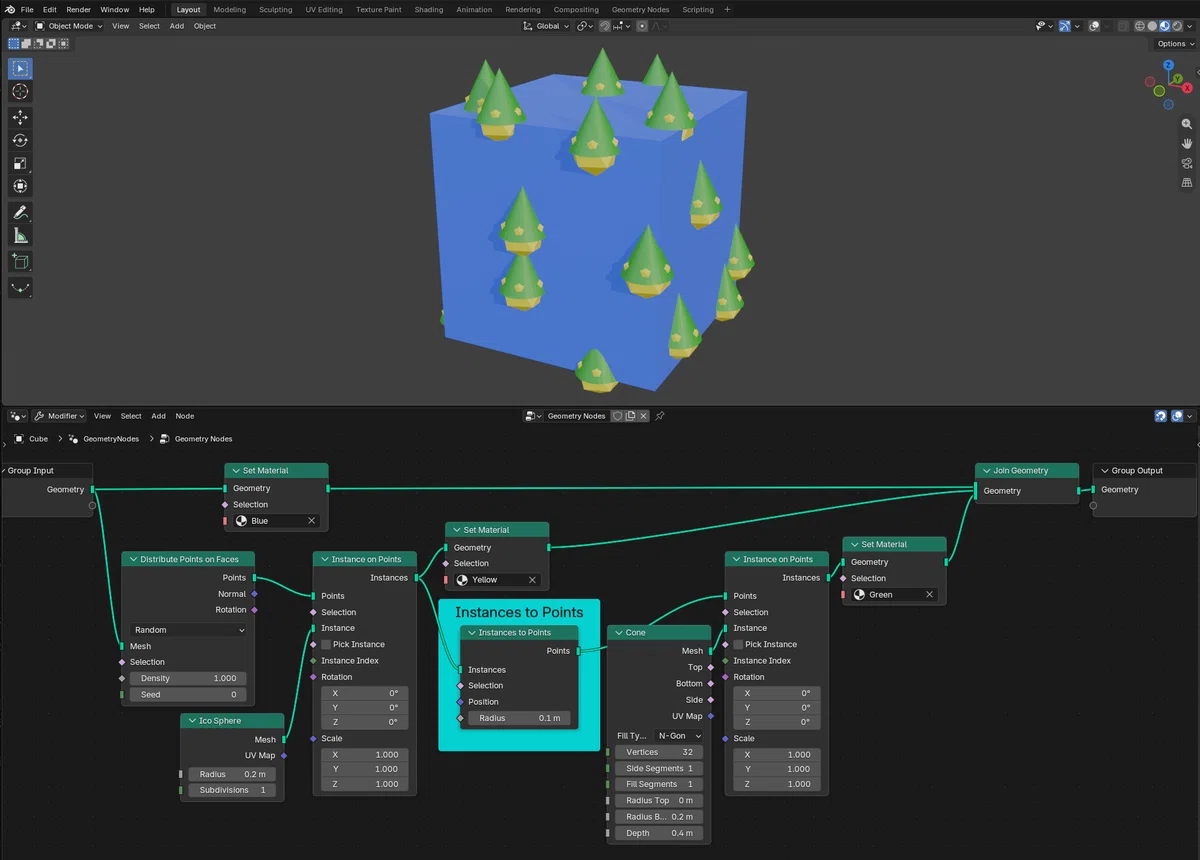Open the Render menu
The height and width of the screenshot is (860, 1200).
(79, 9)
